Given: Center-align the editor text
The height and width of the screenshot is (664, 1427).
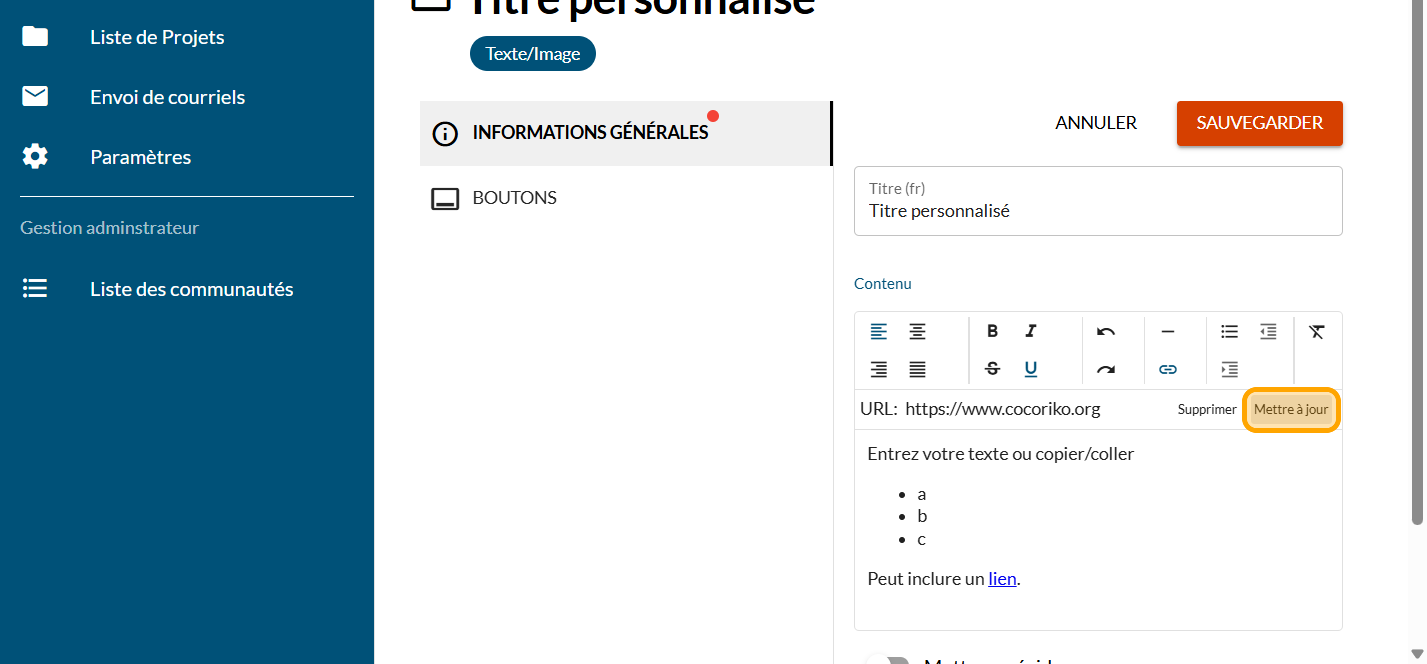Looking at the screenshot, I should click(917, 332).
